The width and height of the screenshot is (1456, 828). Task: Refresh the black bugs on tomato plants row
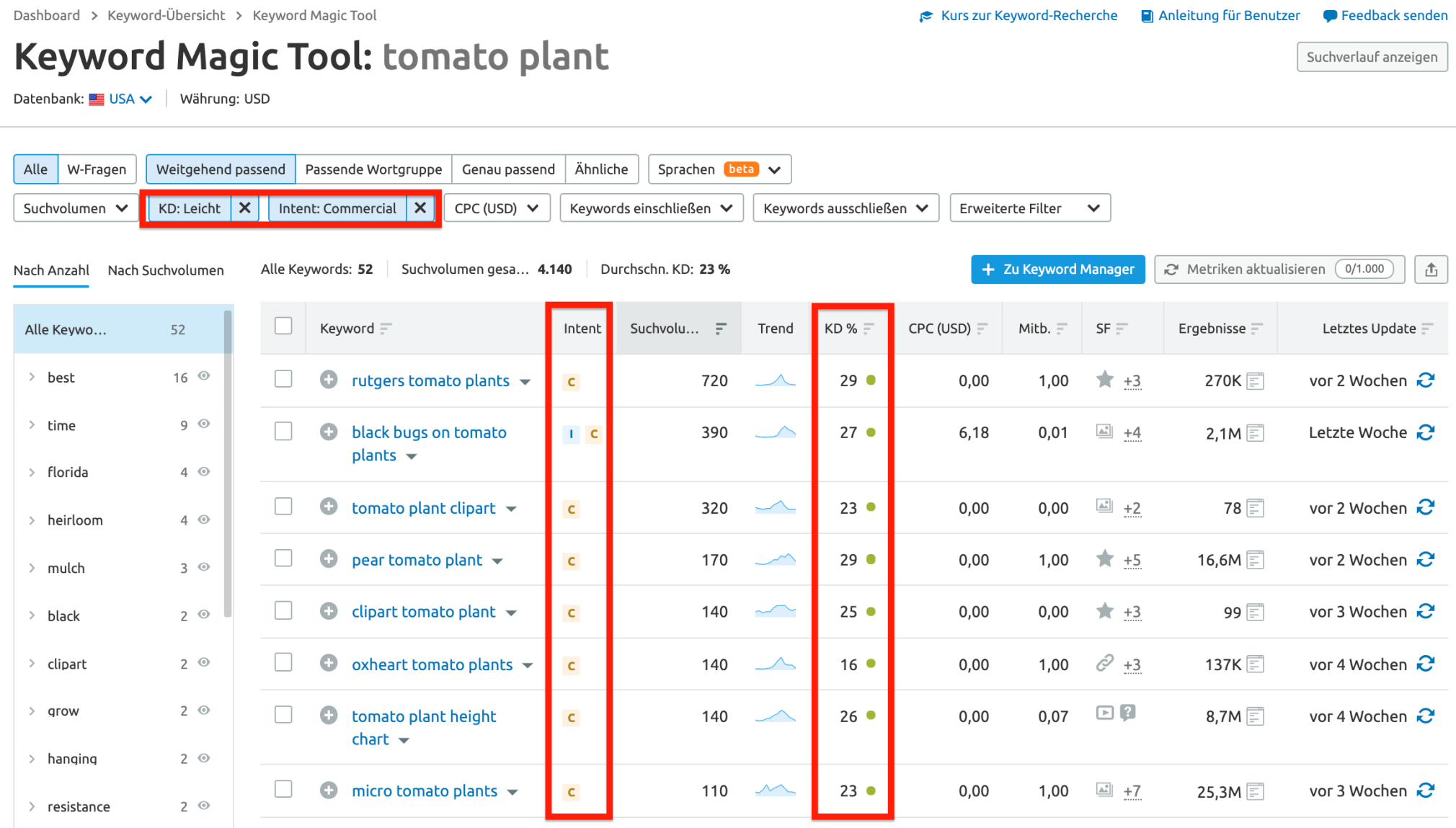1426,432
